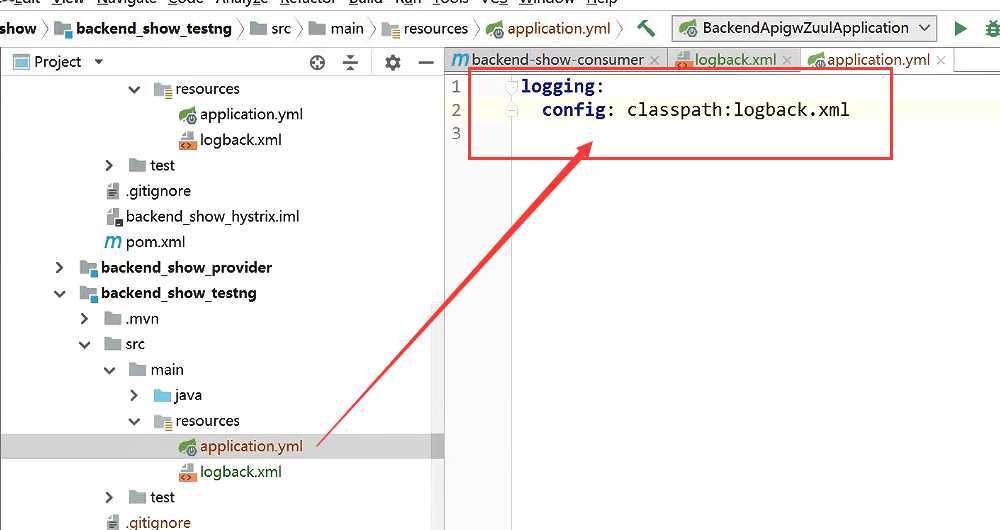Collapse the upper resources folder
The image size is (1000, 530).
click(134, 89)
